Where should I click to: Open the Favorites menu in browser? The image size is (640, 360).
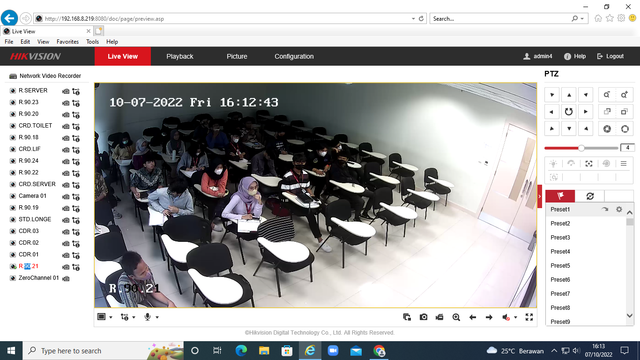[67, 42]
